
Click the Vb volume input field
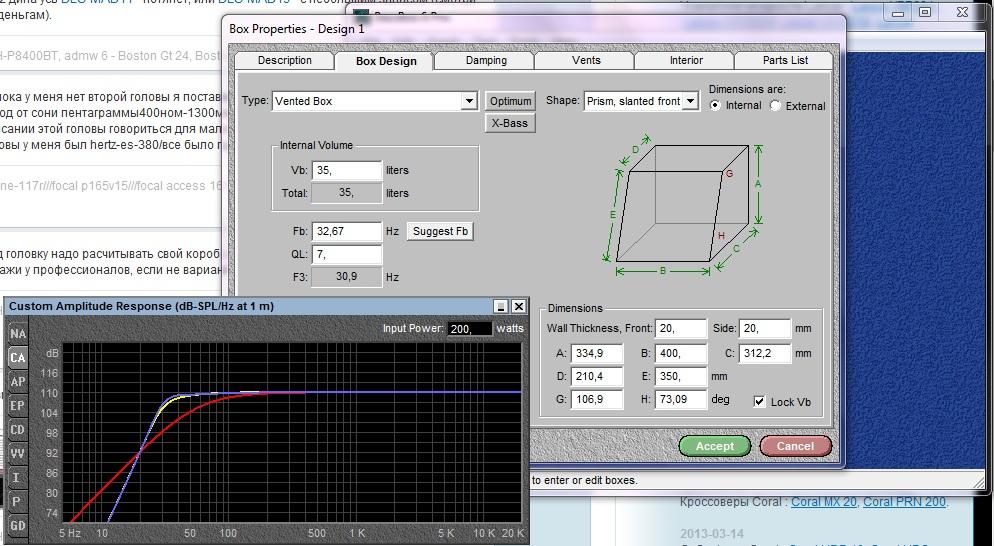click(x=346, y=171)
